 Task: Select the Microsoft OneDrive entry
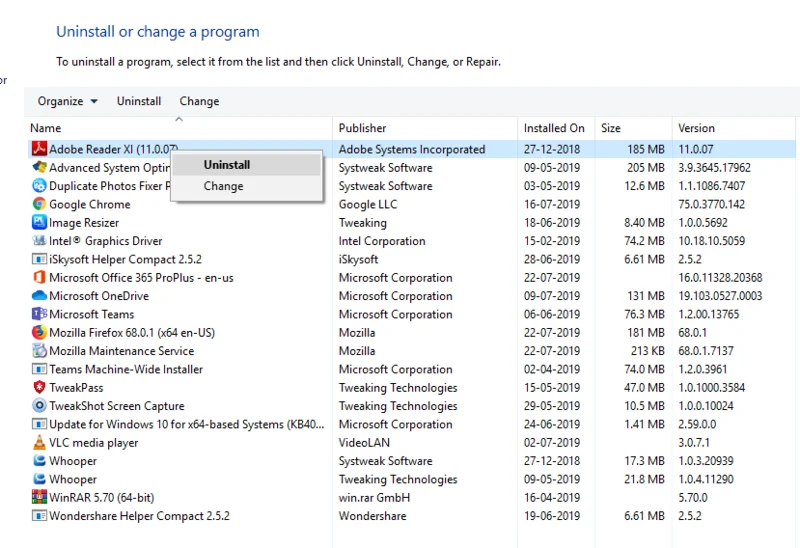tap(99, 296)
